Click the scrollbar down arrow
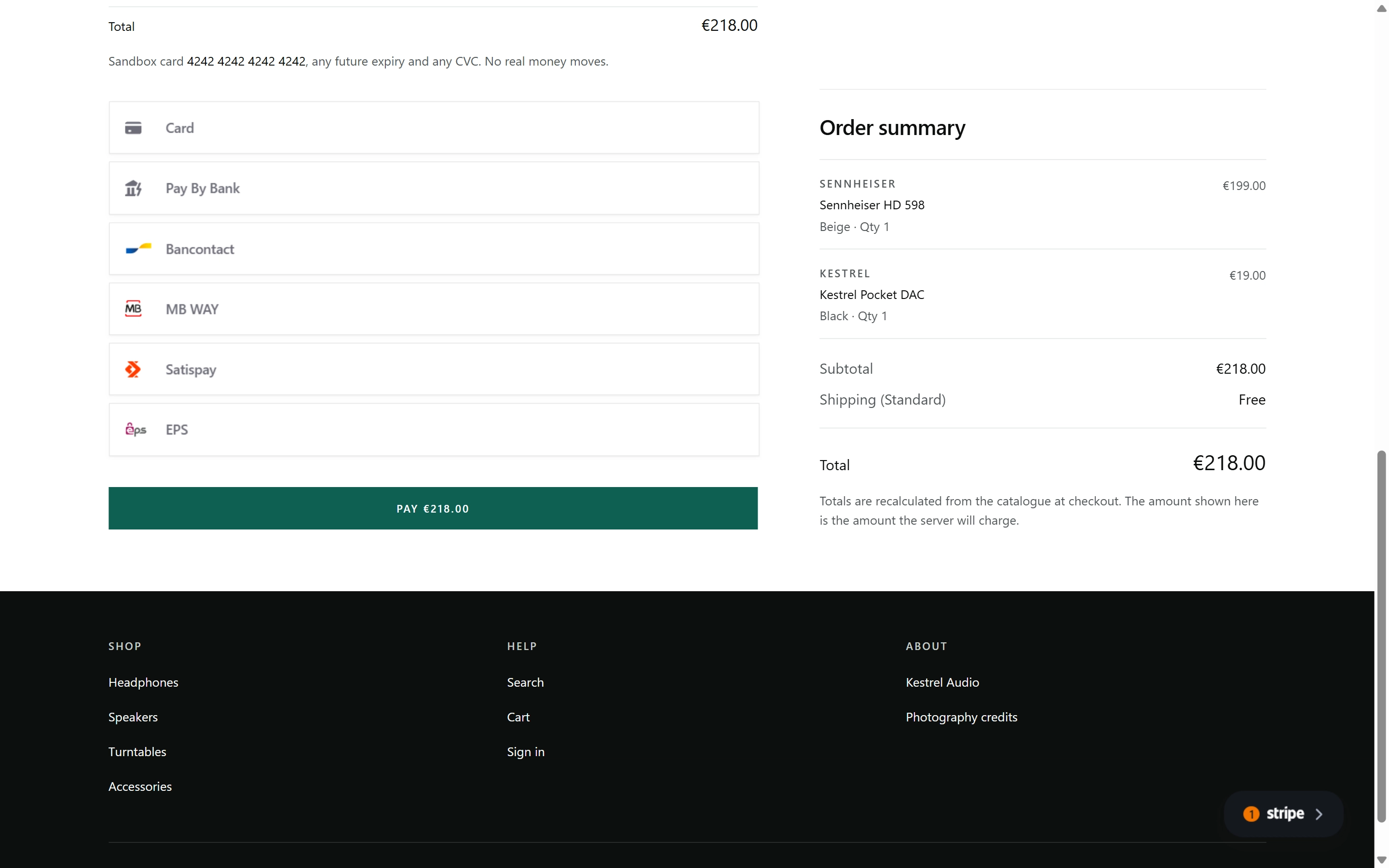This screenshot has width=1389, height=868. coord(1382,859)
